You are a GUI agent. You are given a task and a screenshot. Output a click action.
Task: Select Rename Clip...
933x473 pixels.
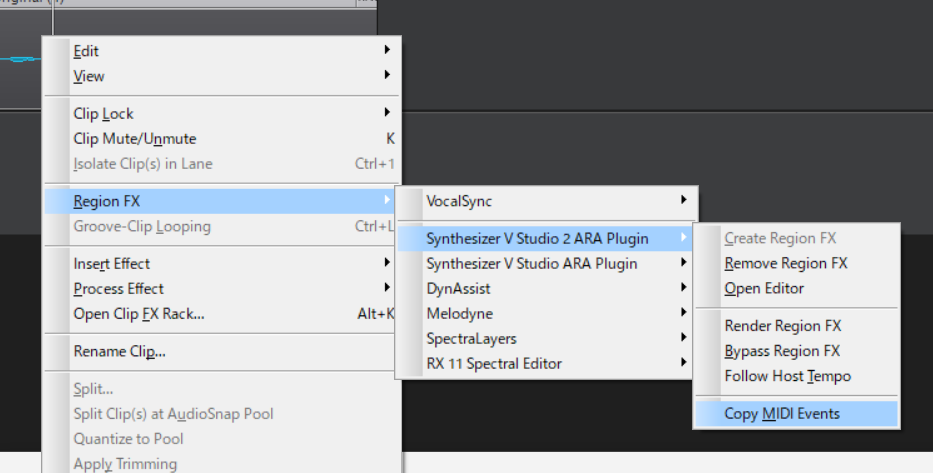click(221, 351)
